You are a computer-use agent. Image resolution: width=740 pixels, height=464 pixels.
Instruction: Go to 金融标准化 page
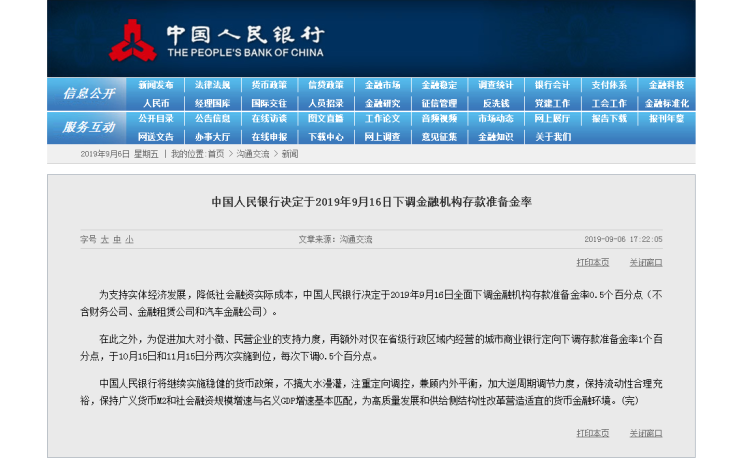[x=666, y=103]
